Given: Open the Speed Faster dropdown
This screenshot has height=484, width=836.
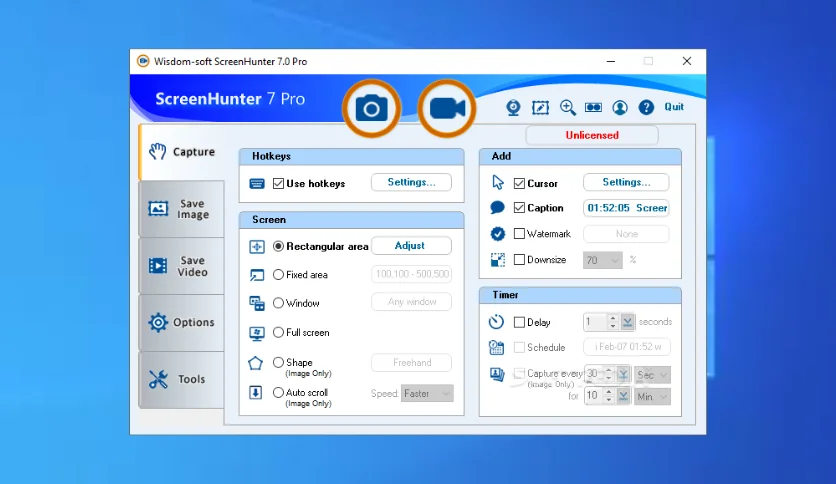Looking at the screenshot, I should click(427, 393).
